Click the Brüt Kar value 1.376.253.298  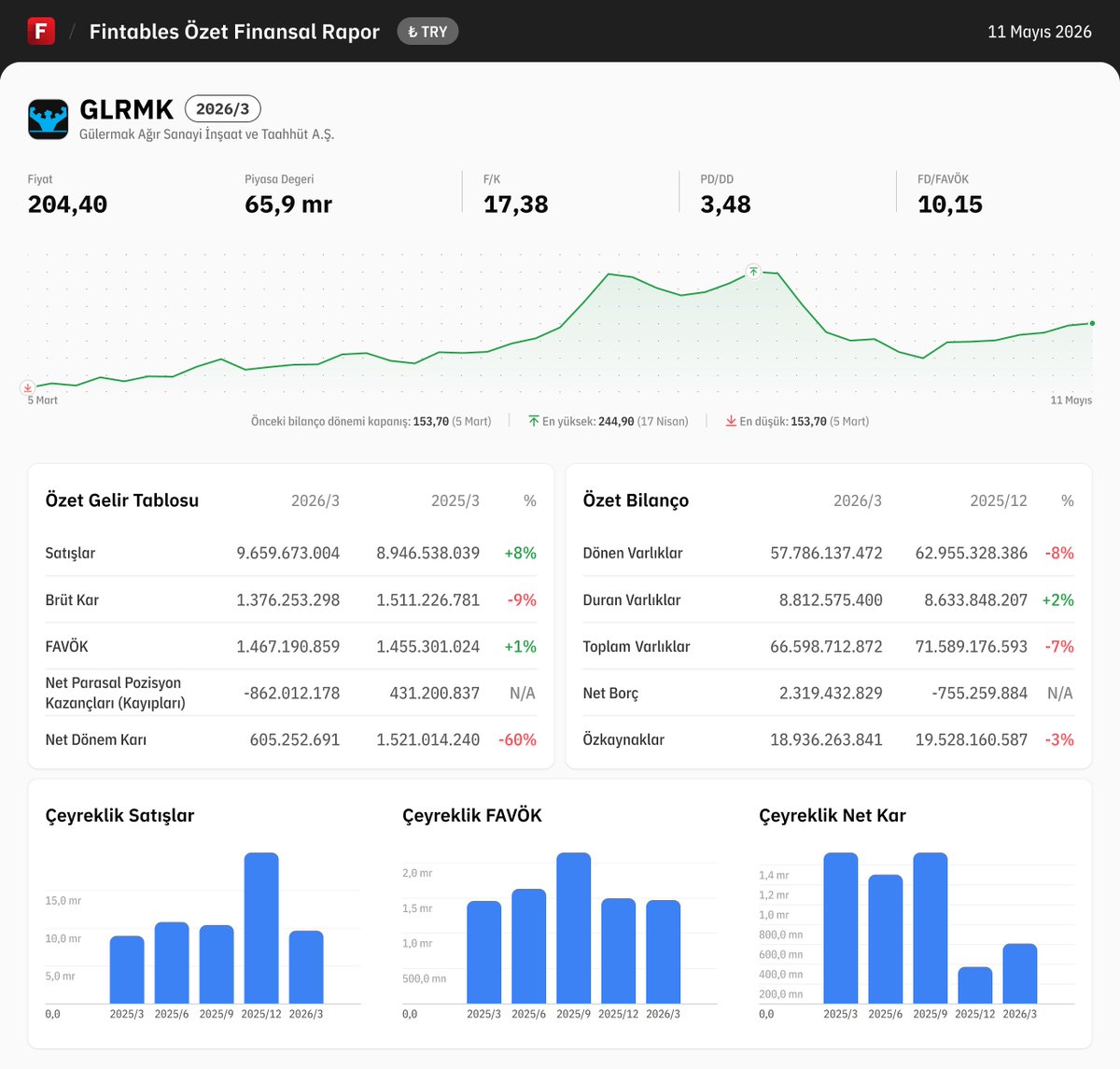click(287, 599)
